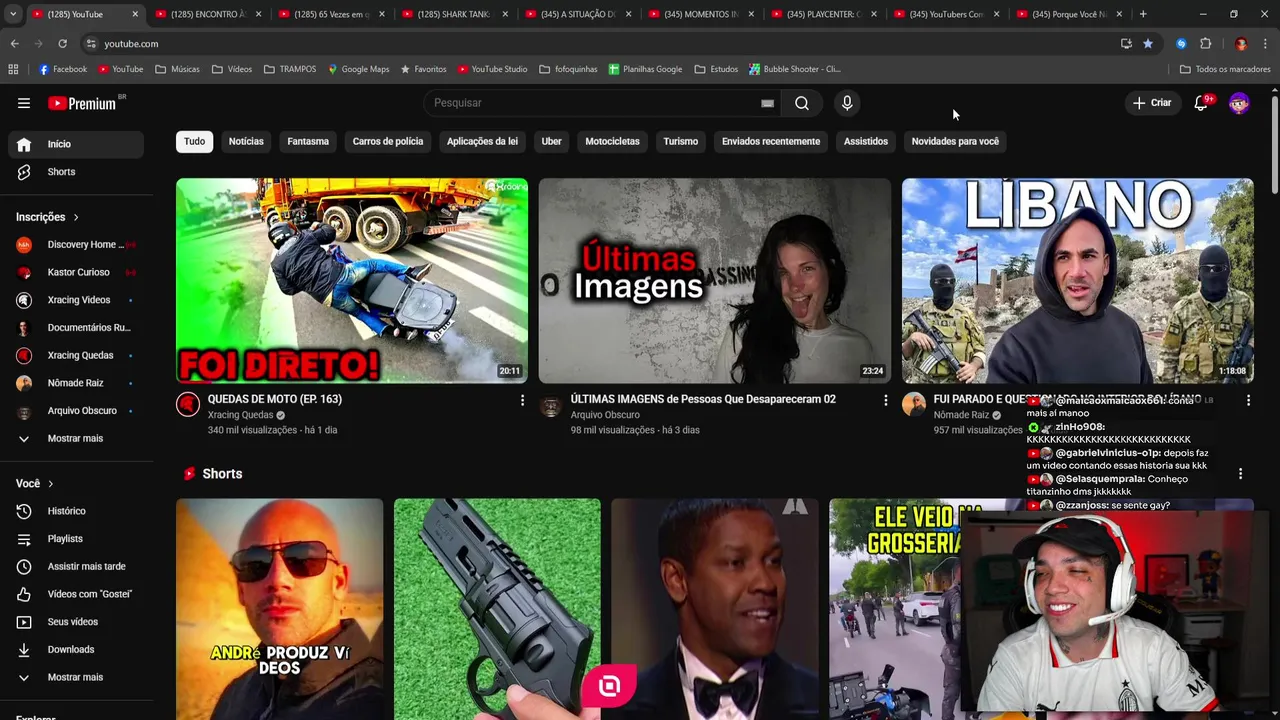Start voice search with microphone icon
The height and width of the screenshot is (720, 1280).
coord(847,103)
